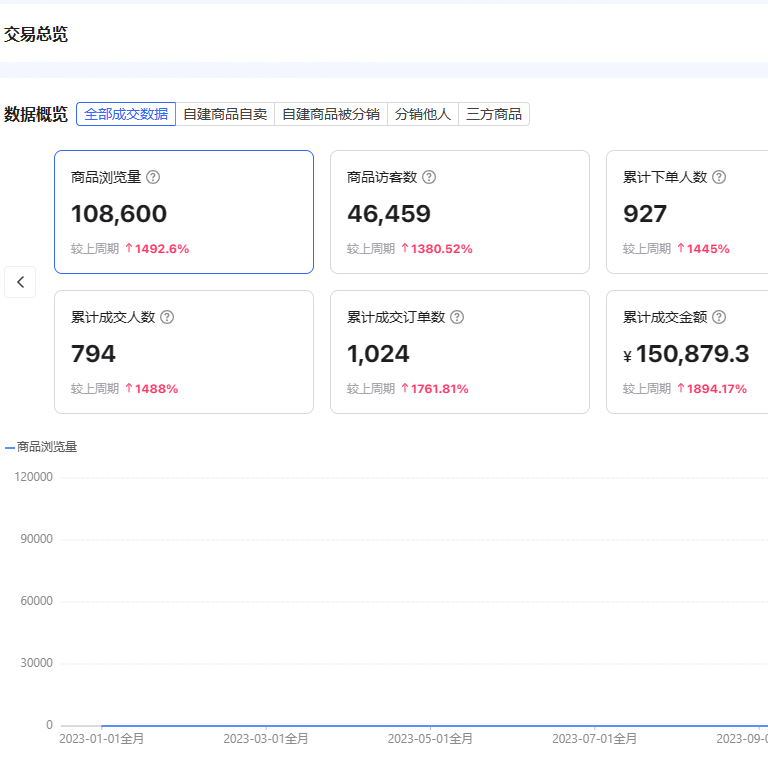Show help for 累计成交订单数 metric
Viewport: 768px width, 768px height.
457,317
